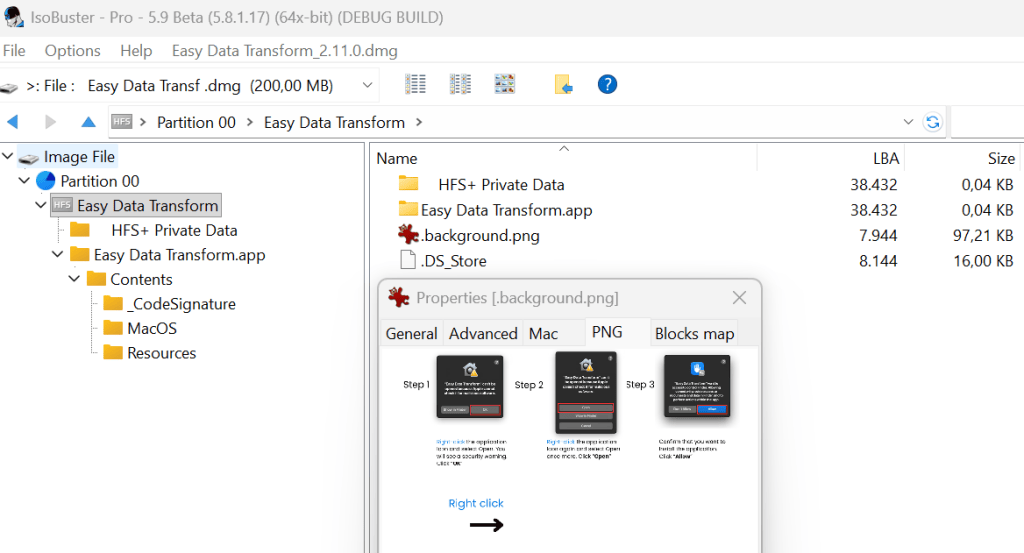Click the extract folder toolbar icon

coord(563,84)
